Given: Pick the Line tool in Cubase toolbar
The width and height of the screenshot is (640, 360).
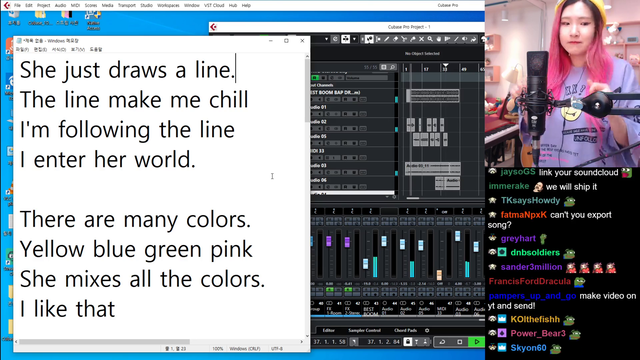Looking at the screenshot, I should tap(456, 39).
